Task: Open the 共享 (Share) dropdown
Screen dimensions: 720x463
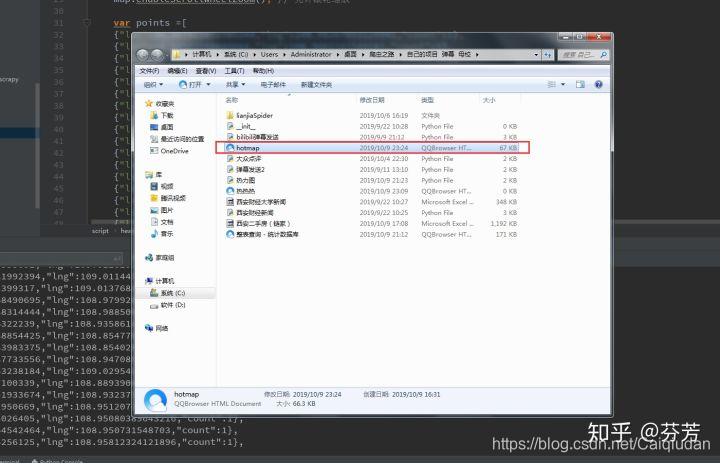Action: pyautogui.click(x=236, y=85)
